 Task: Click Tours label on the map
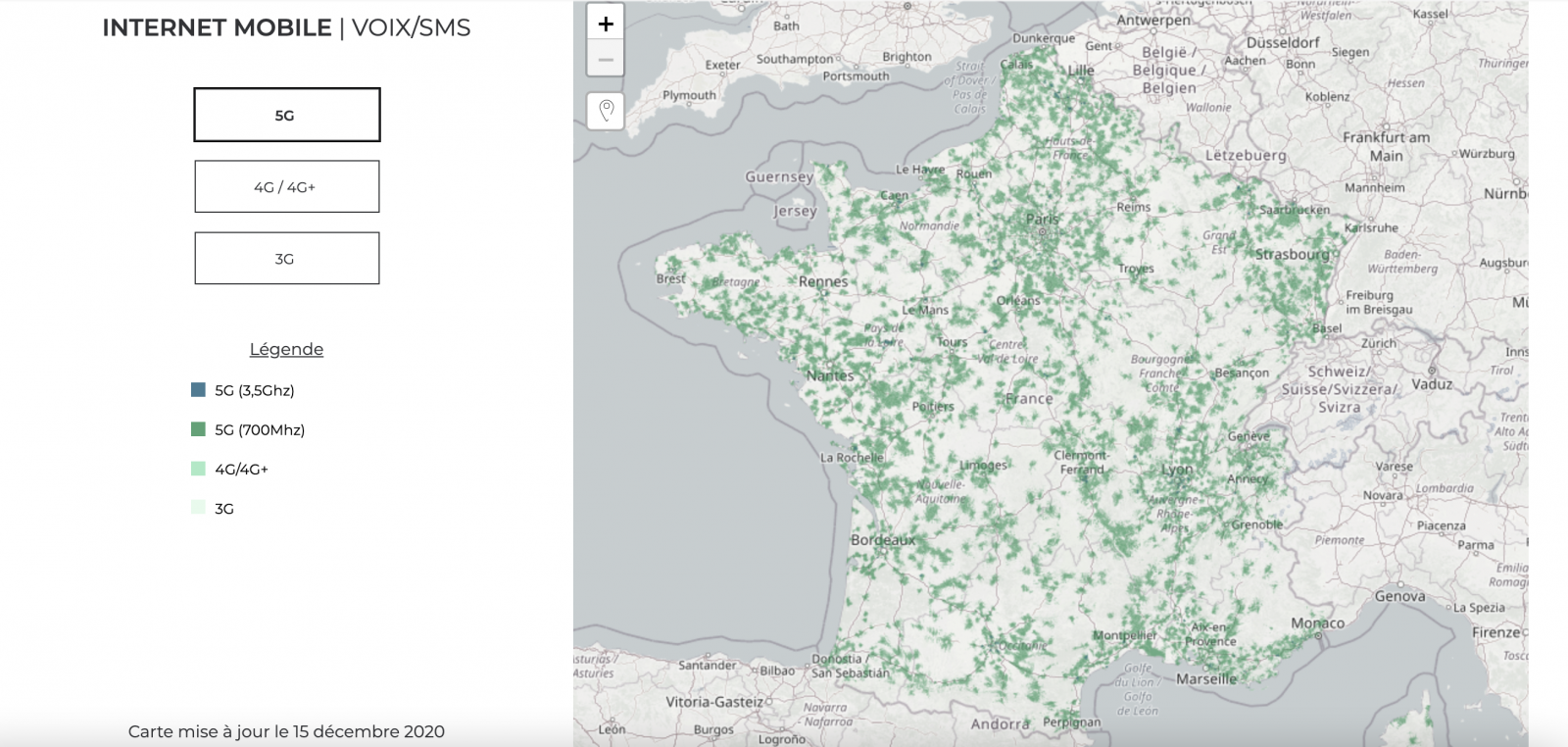point(953,342)
